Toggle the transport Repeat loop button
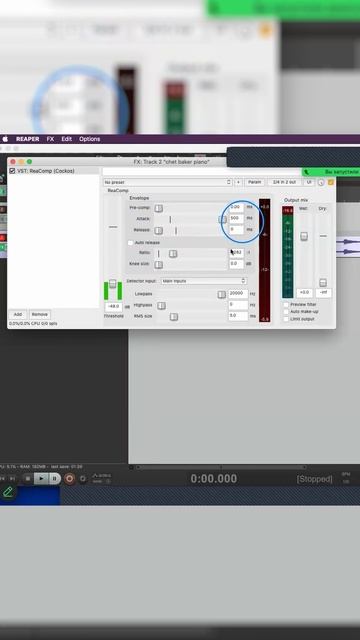Viewport: 360px width, 640px height. pyautogui.click(x=83, y=479)
